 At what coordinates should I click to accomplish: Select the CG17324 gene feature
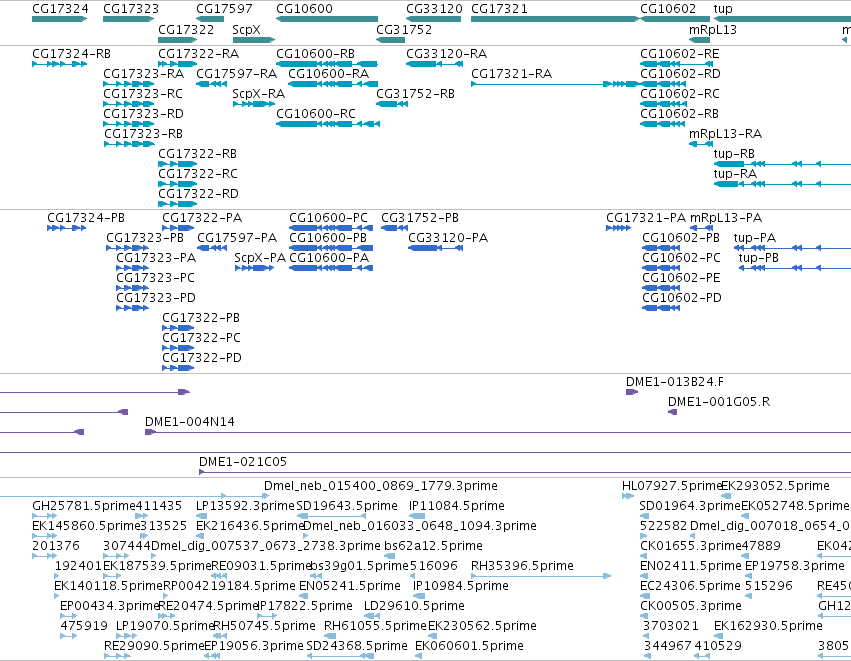point(60,19)
